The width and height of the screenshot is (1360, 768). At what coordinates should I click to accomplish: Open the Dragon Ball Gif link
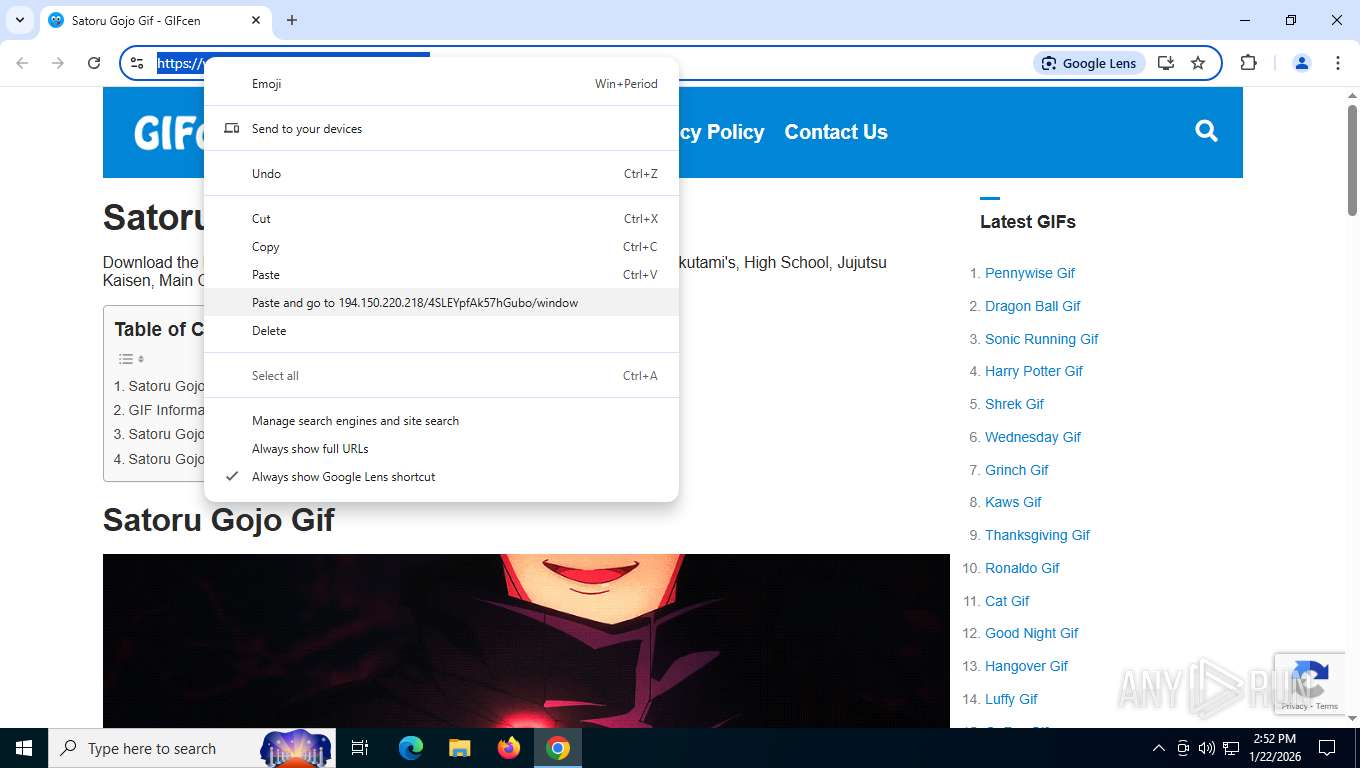pos(1033,306)
